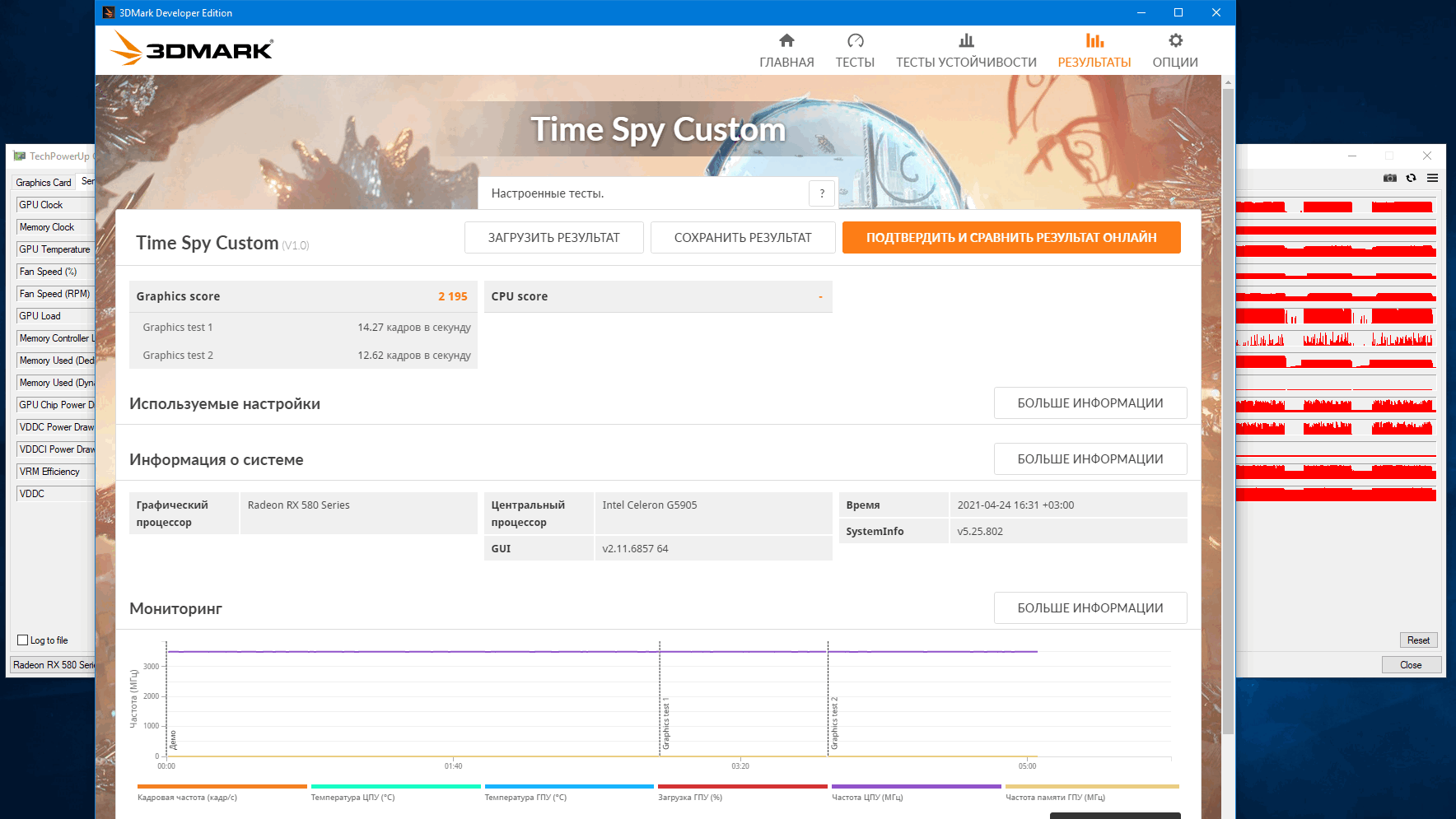Image resolution: width=1456 pixels, height=819 pixels.
Task: Click SystemInfo version v5.25.802
Action: 980,532
